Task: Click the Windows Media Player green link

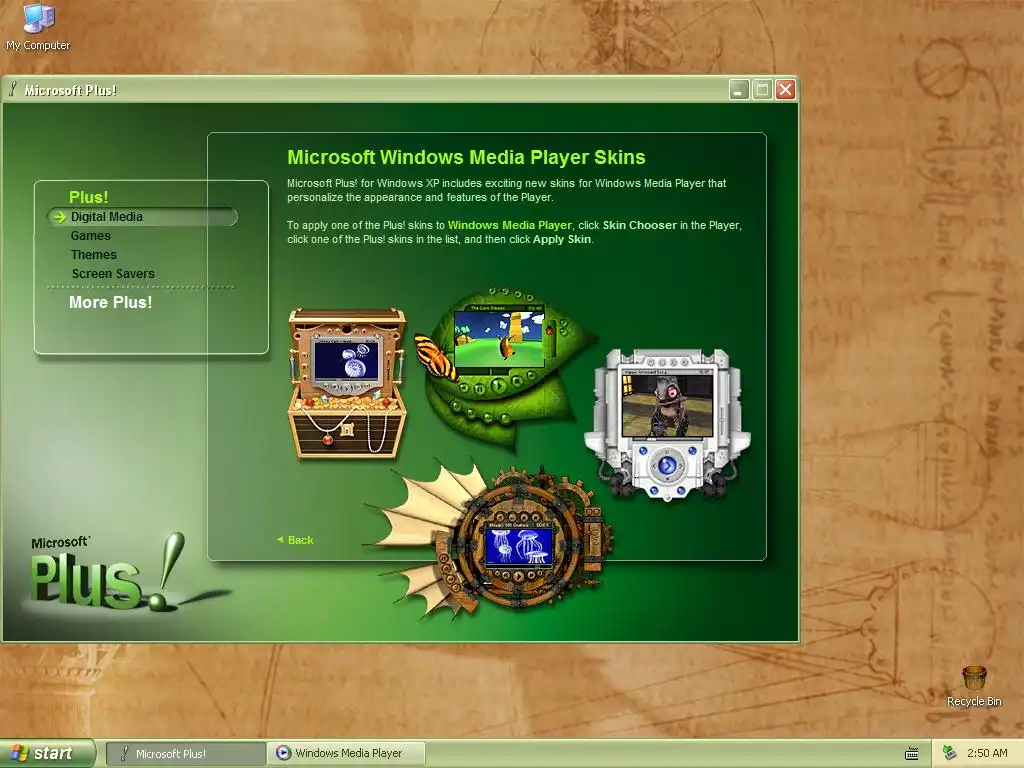Action: [x=509, y=225]
